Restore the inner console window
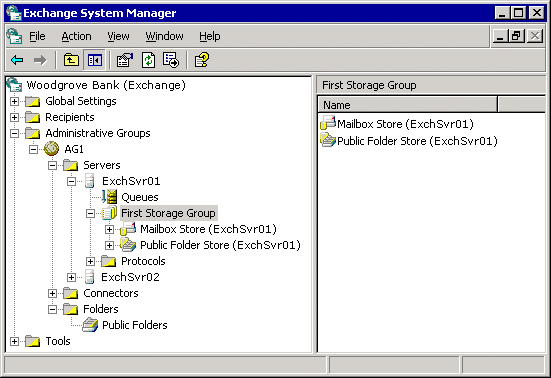 [516, 35]
